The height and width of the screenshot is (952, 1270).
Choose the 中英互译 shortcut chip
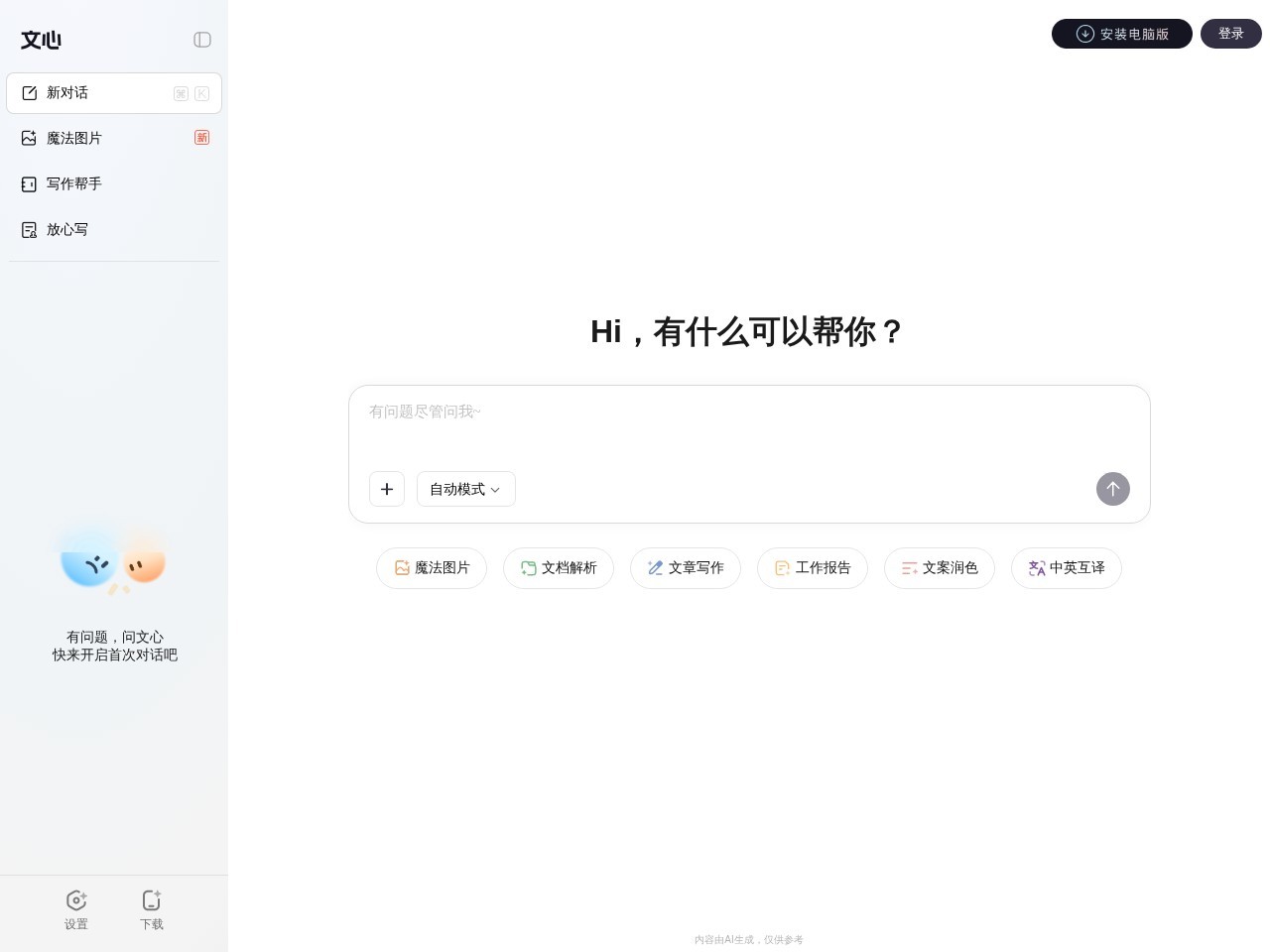pyautogui.click(x=1066, y=568)
